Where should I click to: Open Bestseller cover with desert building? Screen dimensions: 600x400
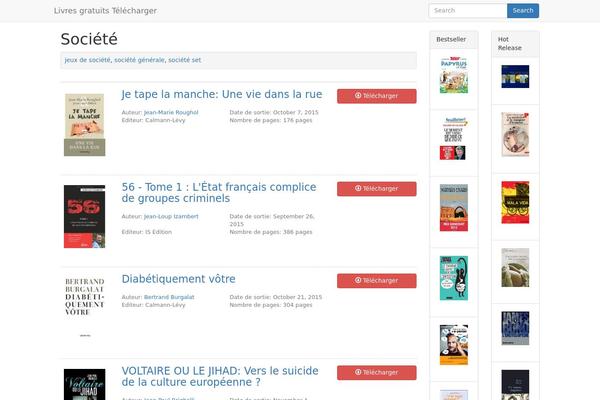point(454,208)
